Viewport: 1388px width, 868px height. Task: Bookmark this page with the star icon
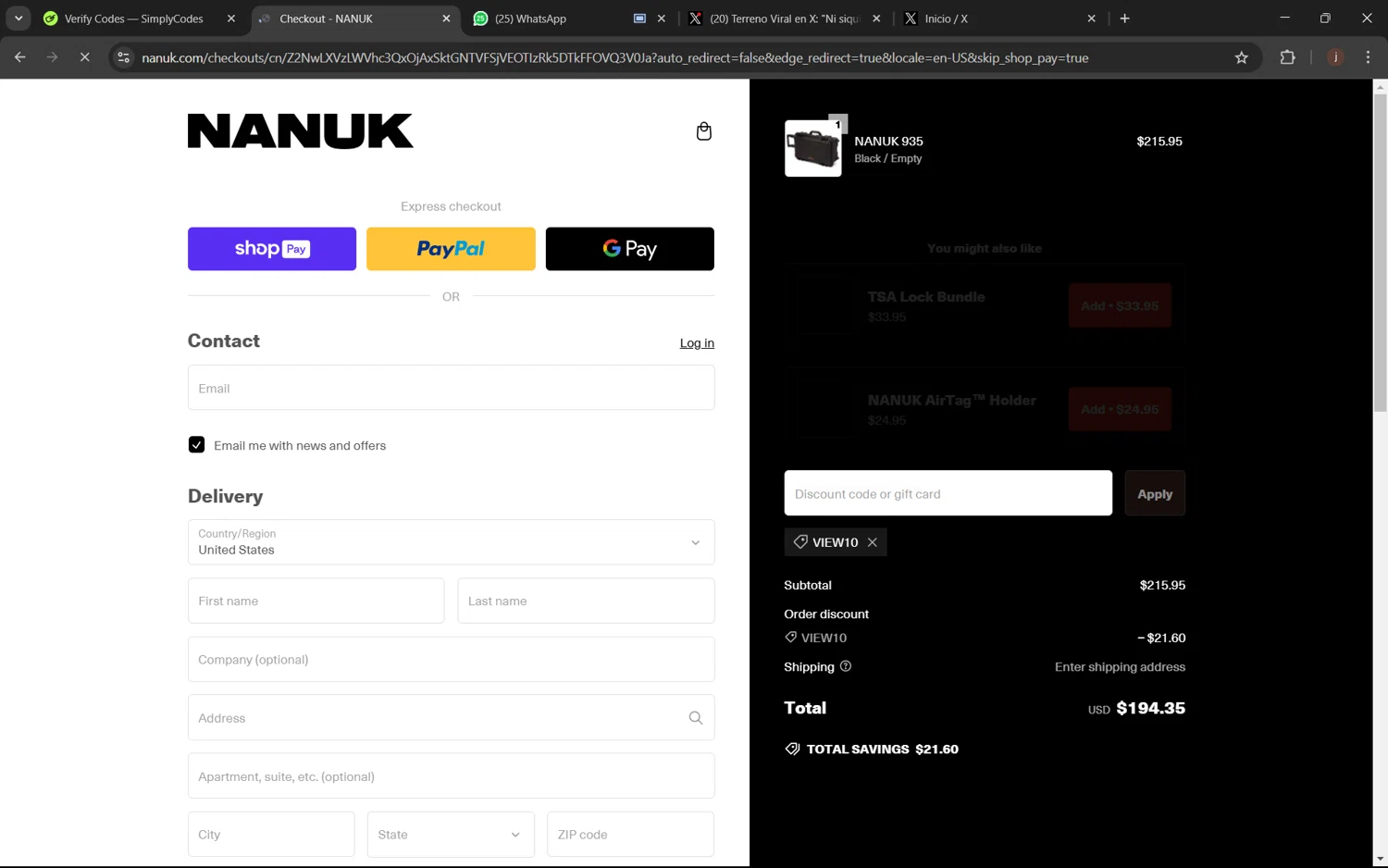1242,57
